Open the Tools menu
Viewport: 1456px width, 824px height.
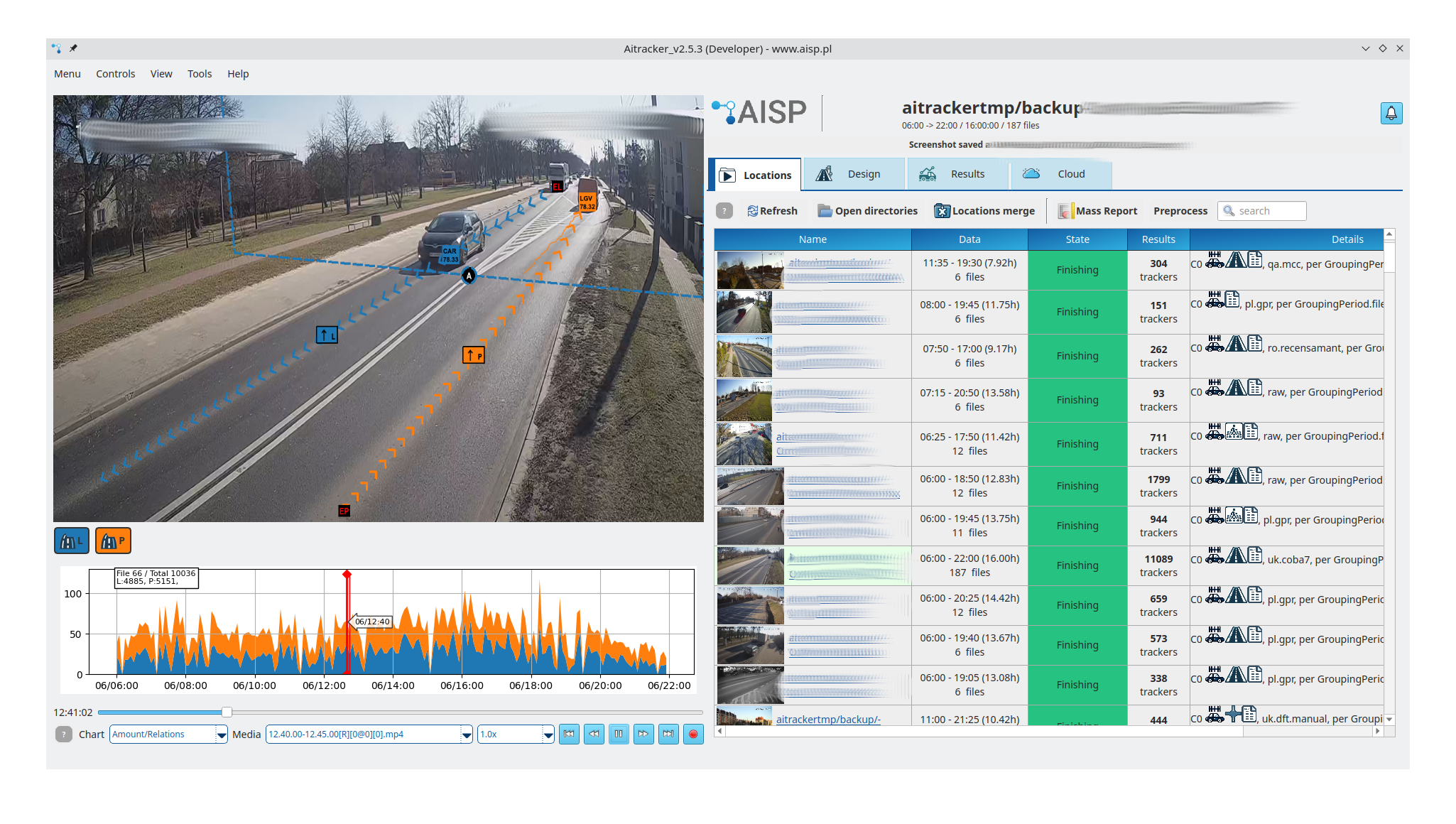pos(199,73)
